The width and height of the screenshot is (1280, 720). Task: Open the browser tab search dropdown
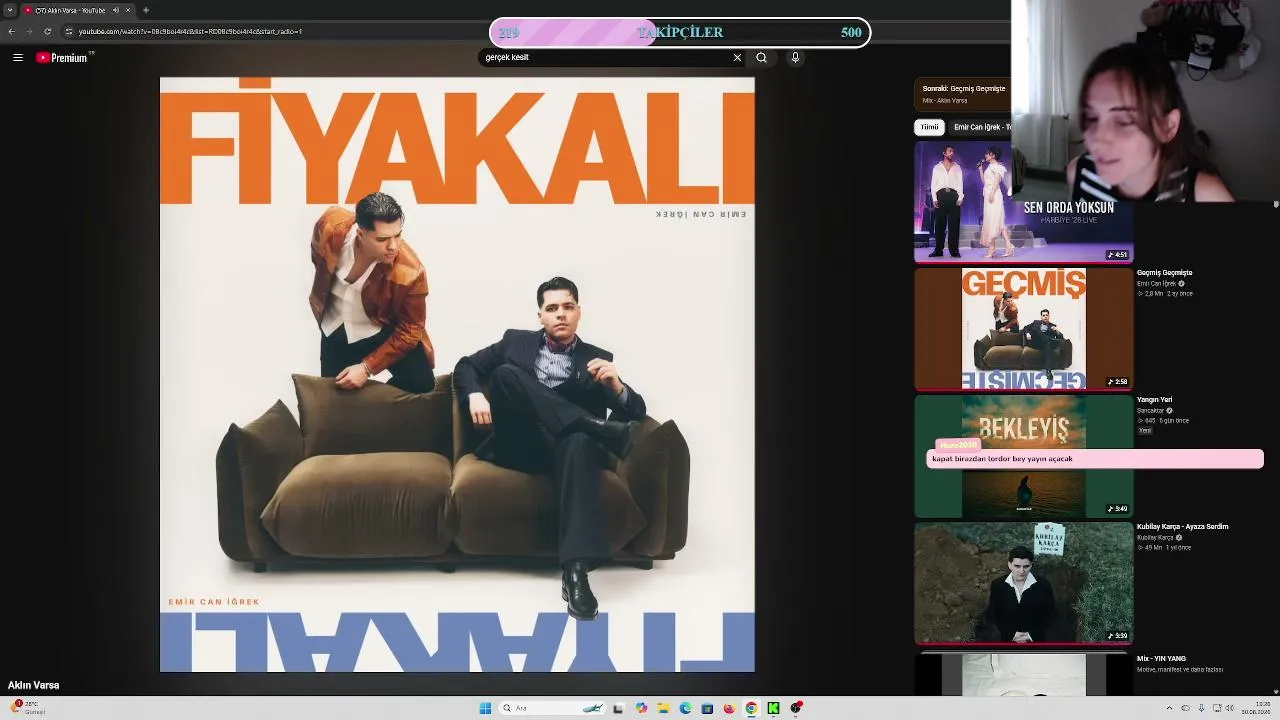10,10
